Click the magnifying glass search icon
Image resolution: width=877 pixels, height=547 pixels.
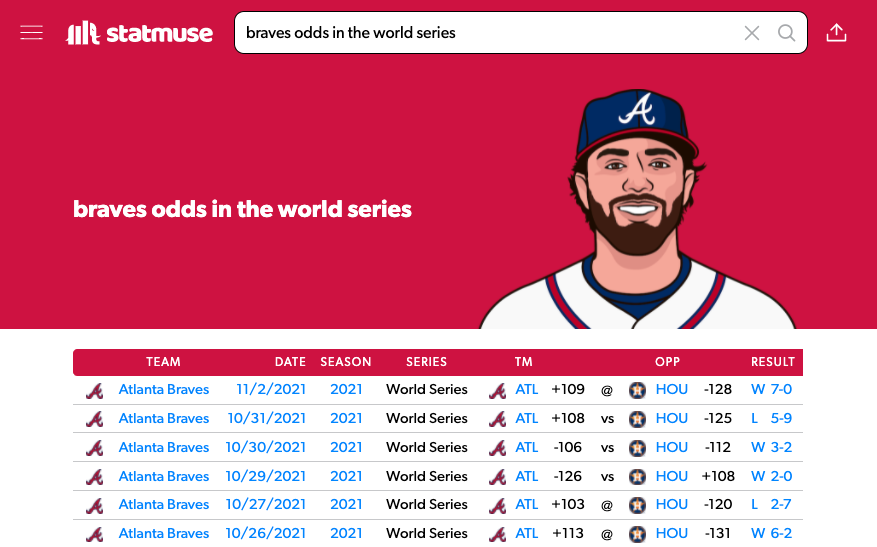[786, 33]
